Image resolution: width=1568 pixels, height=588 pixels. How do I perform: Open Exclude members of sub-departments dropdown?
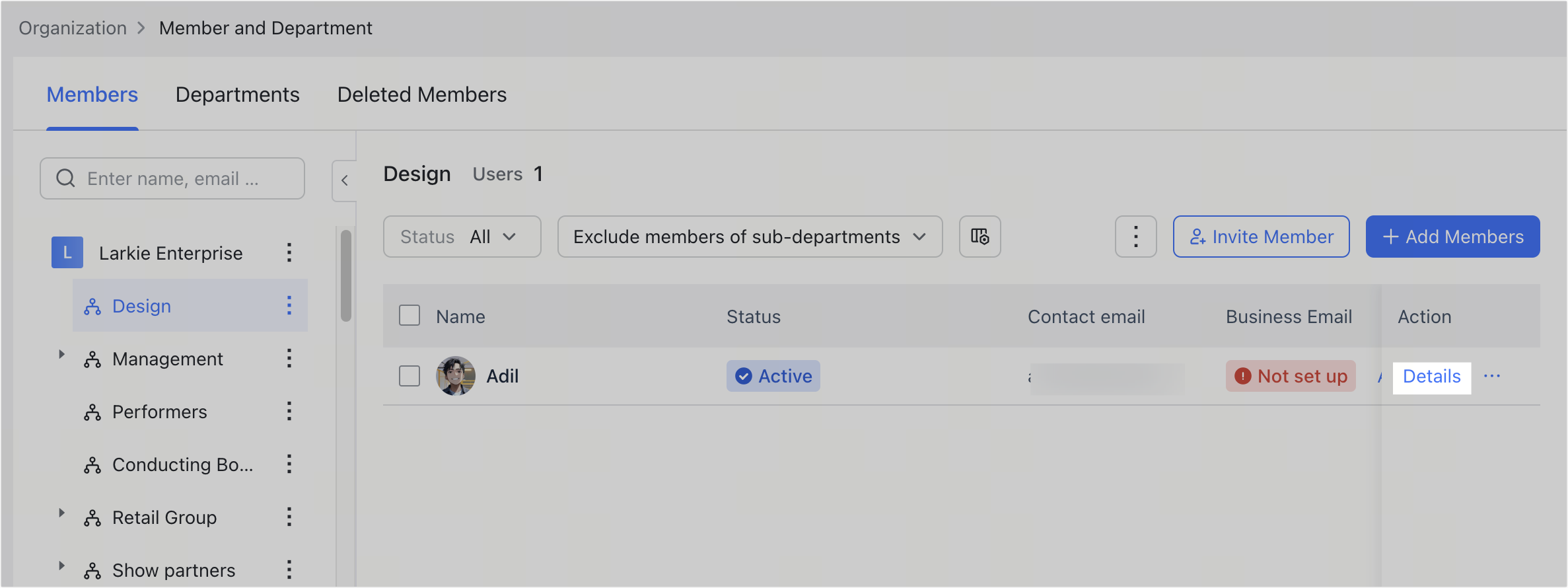point(750,237)
